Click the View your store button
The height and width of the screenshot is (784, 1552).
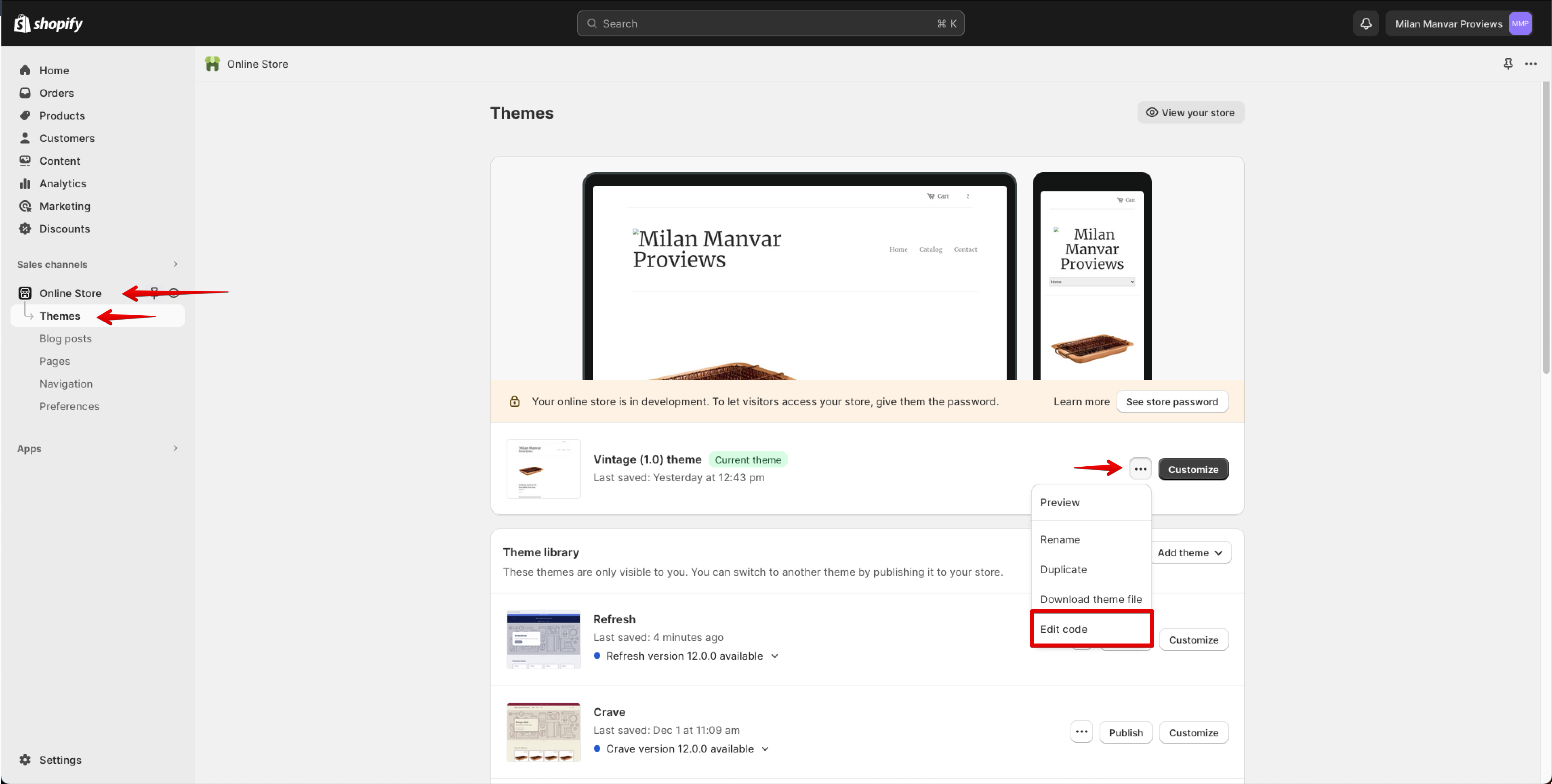click(1190, 113)
